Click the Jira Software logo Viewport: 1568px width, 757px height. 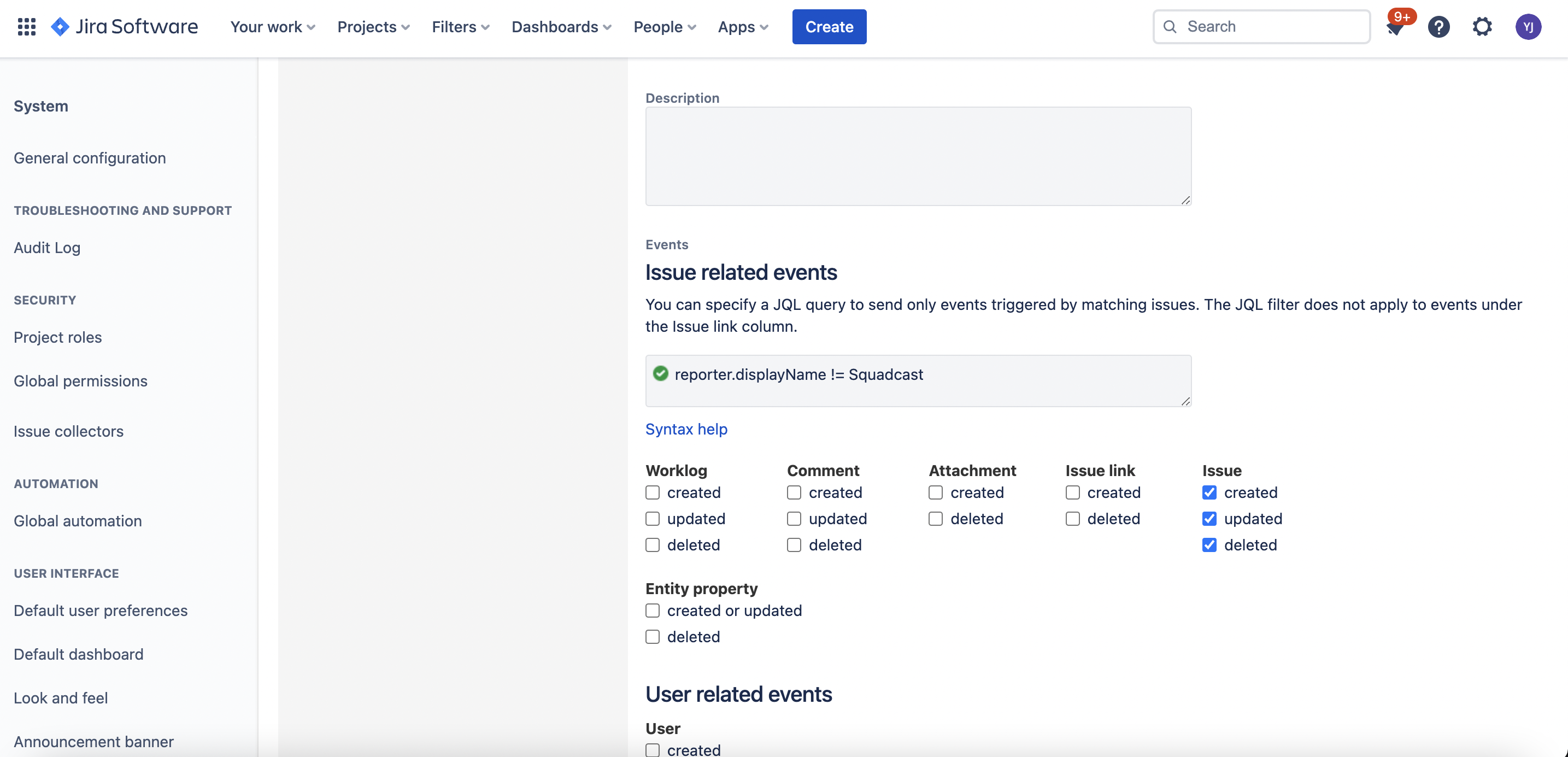[x=124, y=27]
